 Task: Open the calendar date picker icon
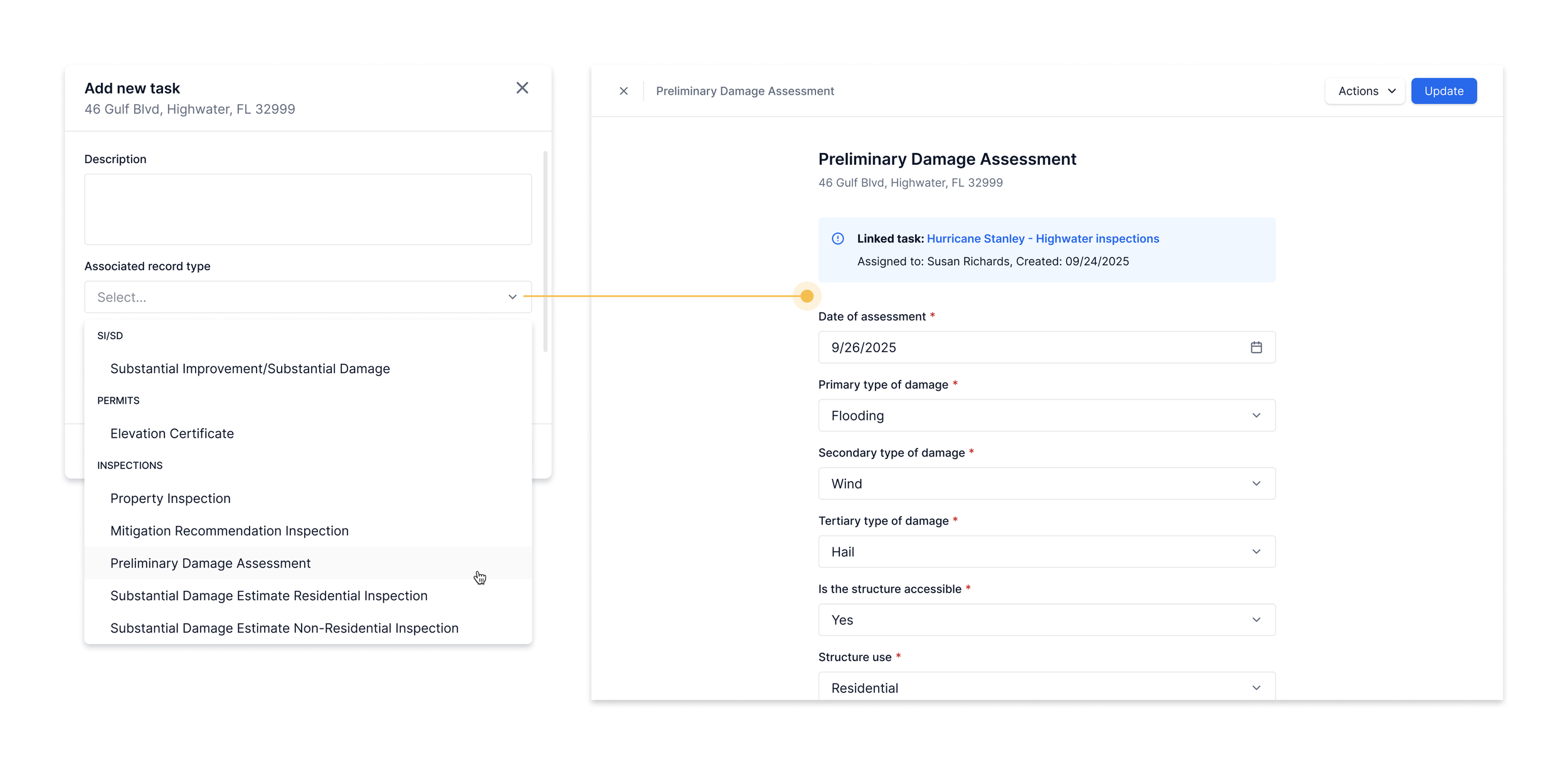[x=1256, y=347]
